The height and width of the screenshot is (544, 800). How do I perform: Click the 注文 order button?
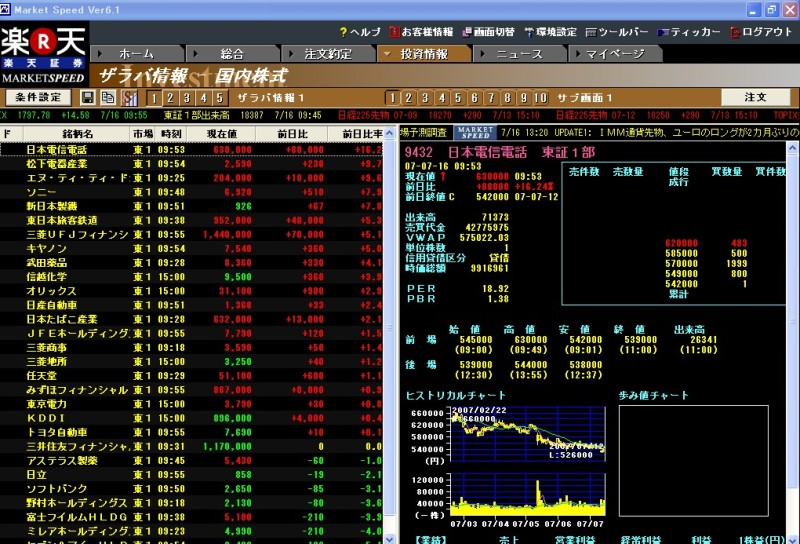755,97
